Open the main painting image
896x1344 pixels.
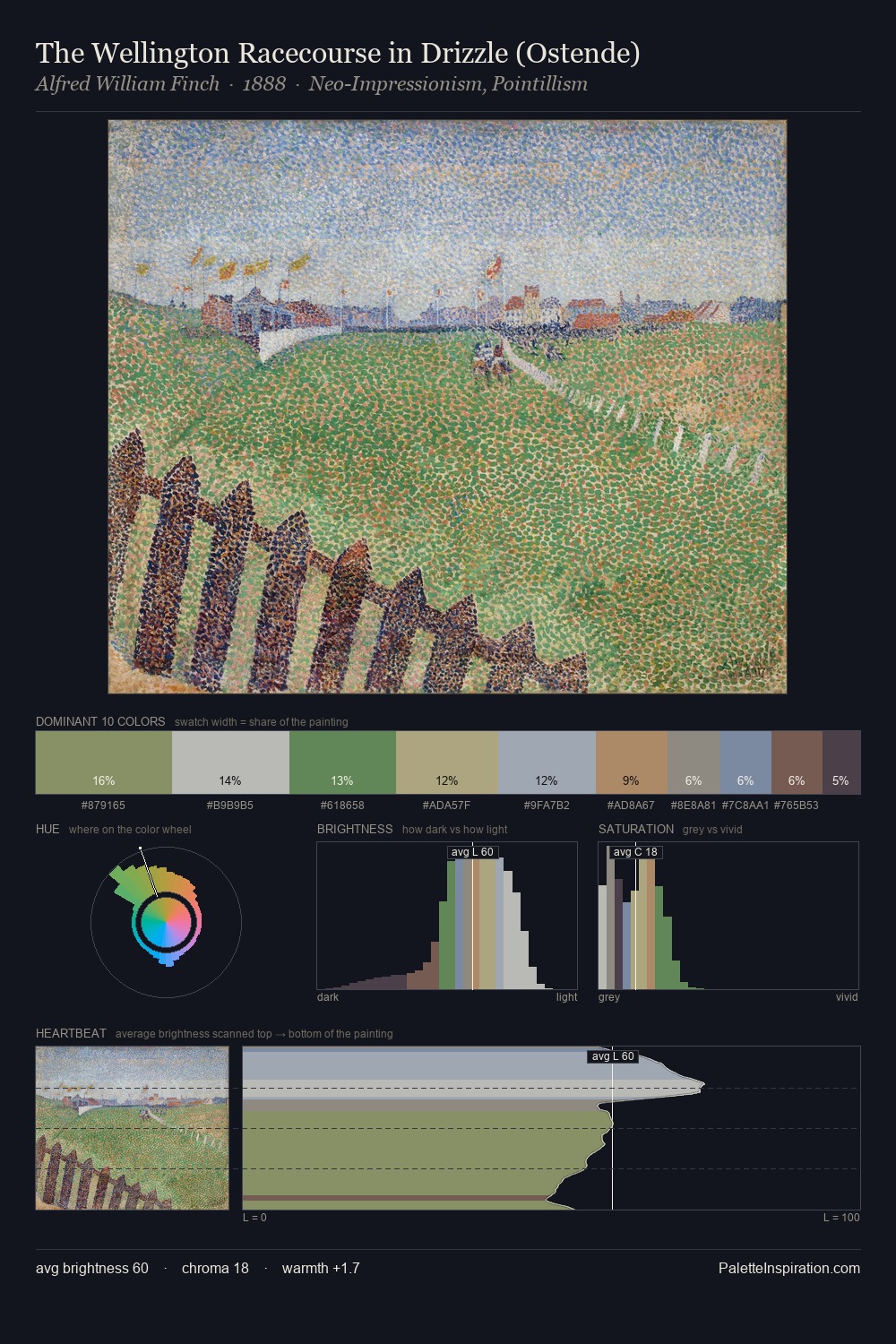(447, 407)
